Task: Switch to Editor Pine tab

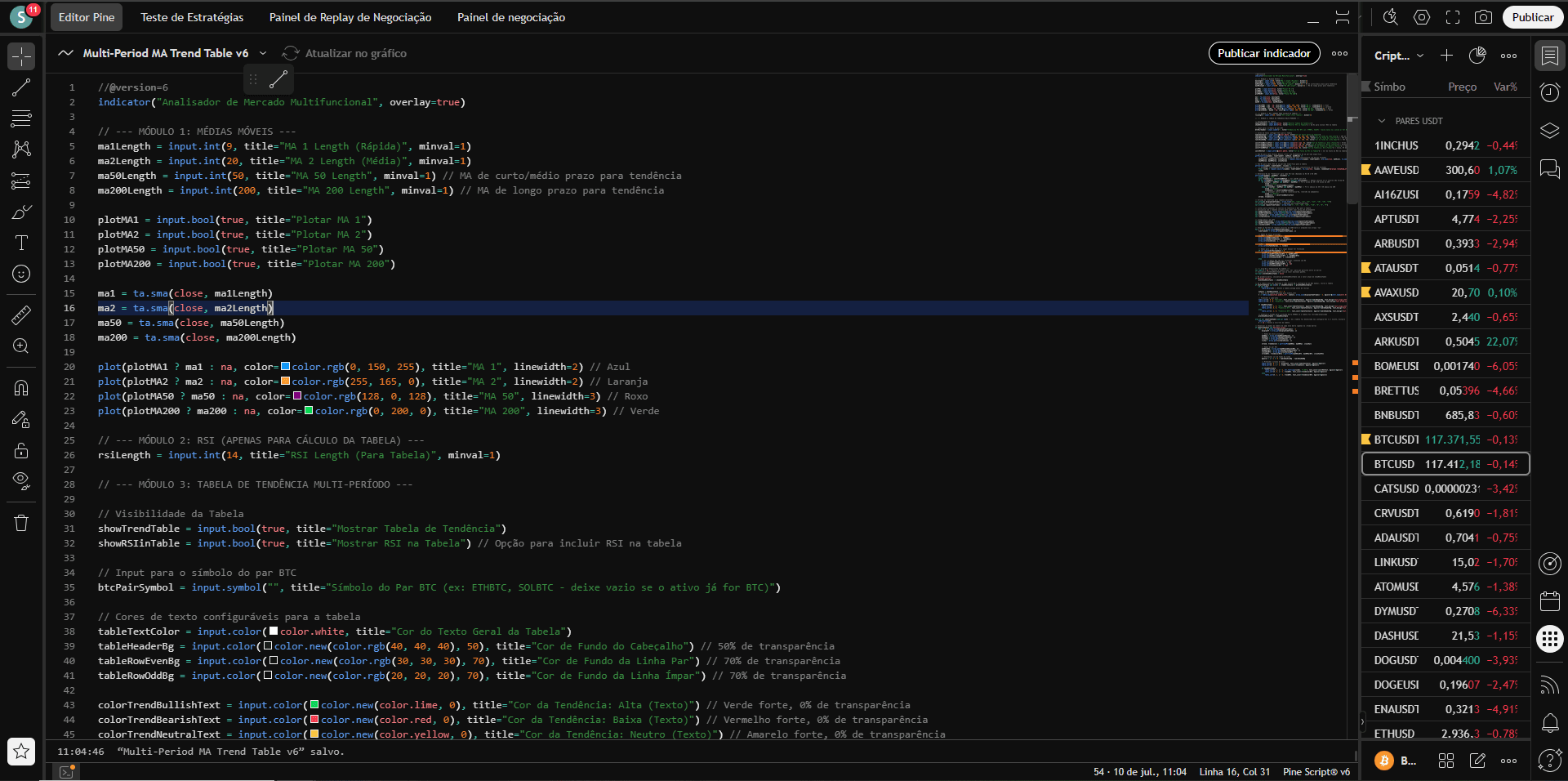Action: point(87,17)
